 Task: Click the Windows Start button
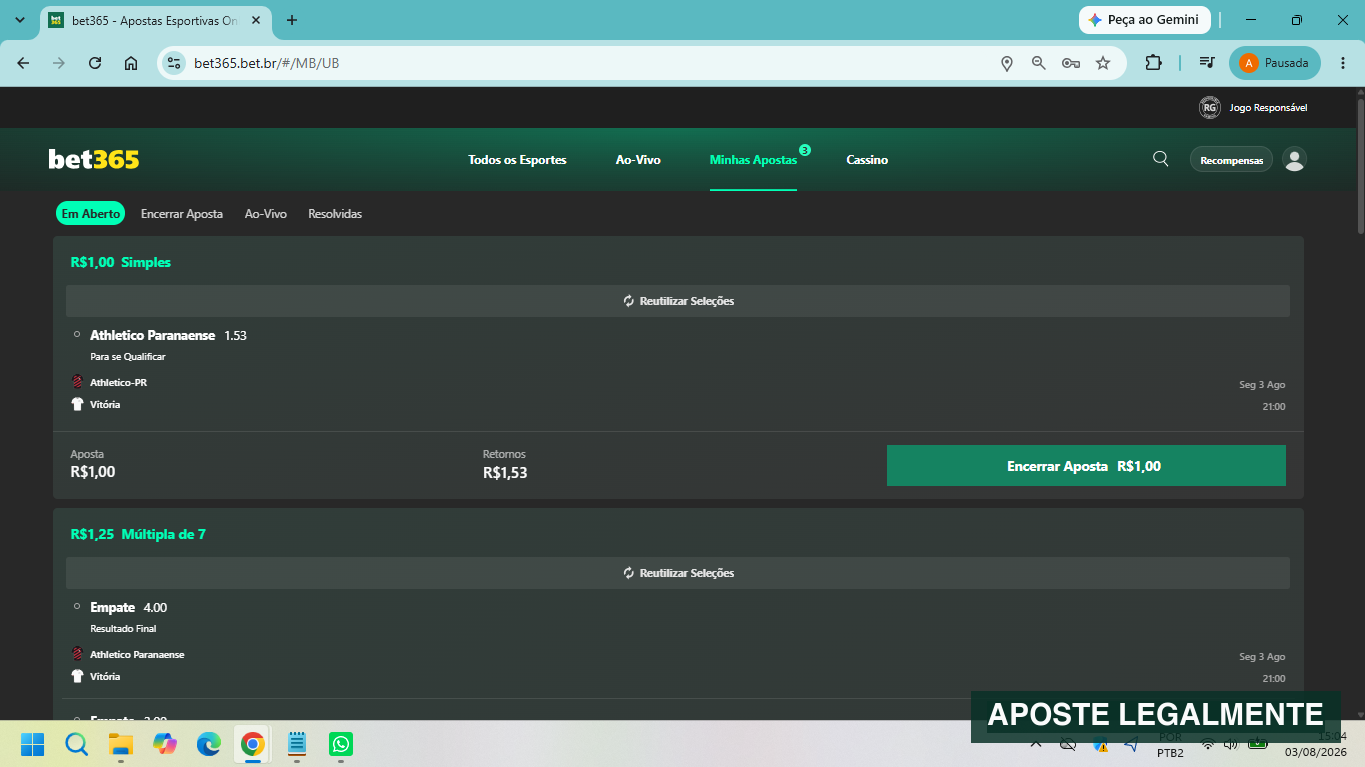pos(33,744)
